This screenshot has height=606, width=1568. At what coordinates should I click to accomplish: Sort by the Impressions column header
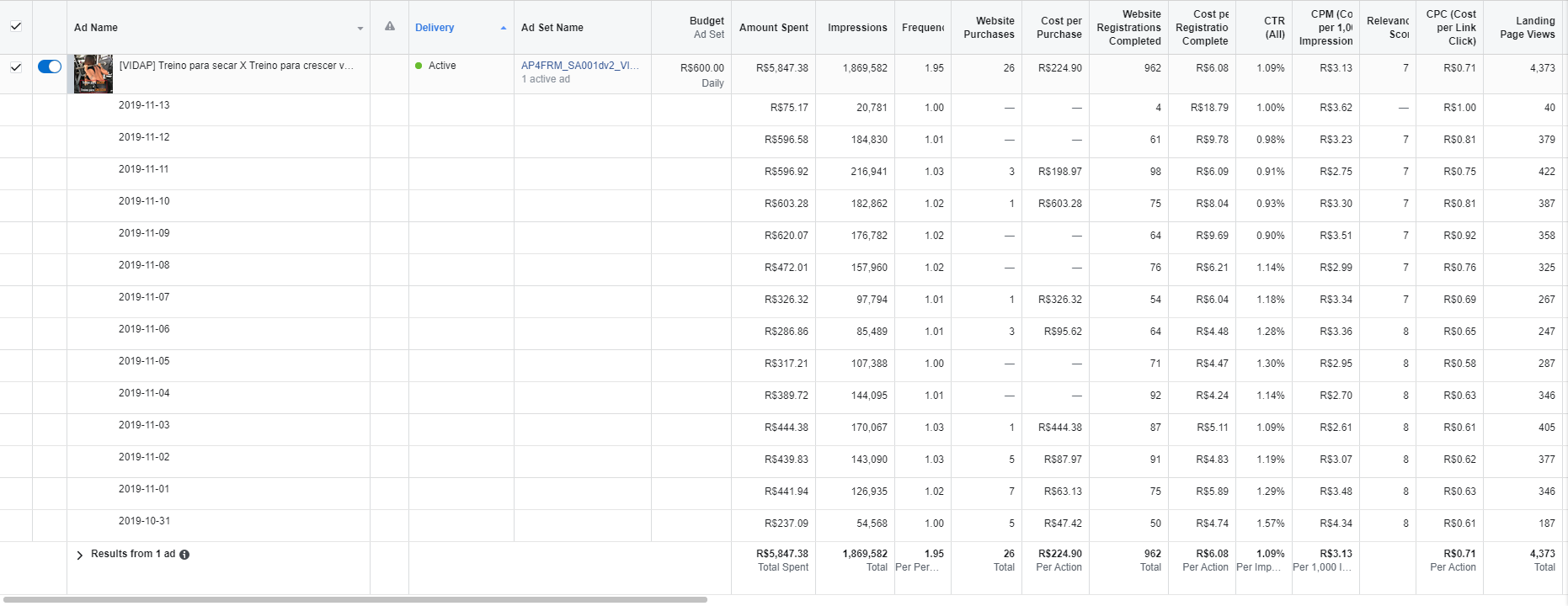(x=856, y=28)
